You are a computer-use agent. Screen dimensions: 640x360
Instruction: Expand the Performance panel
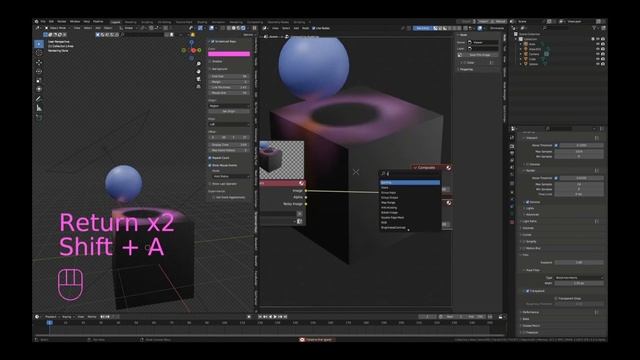tap(530, 312)
